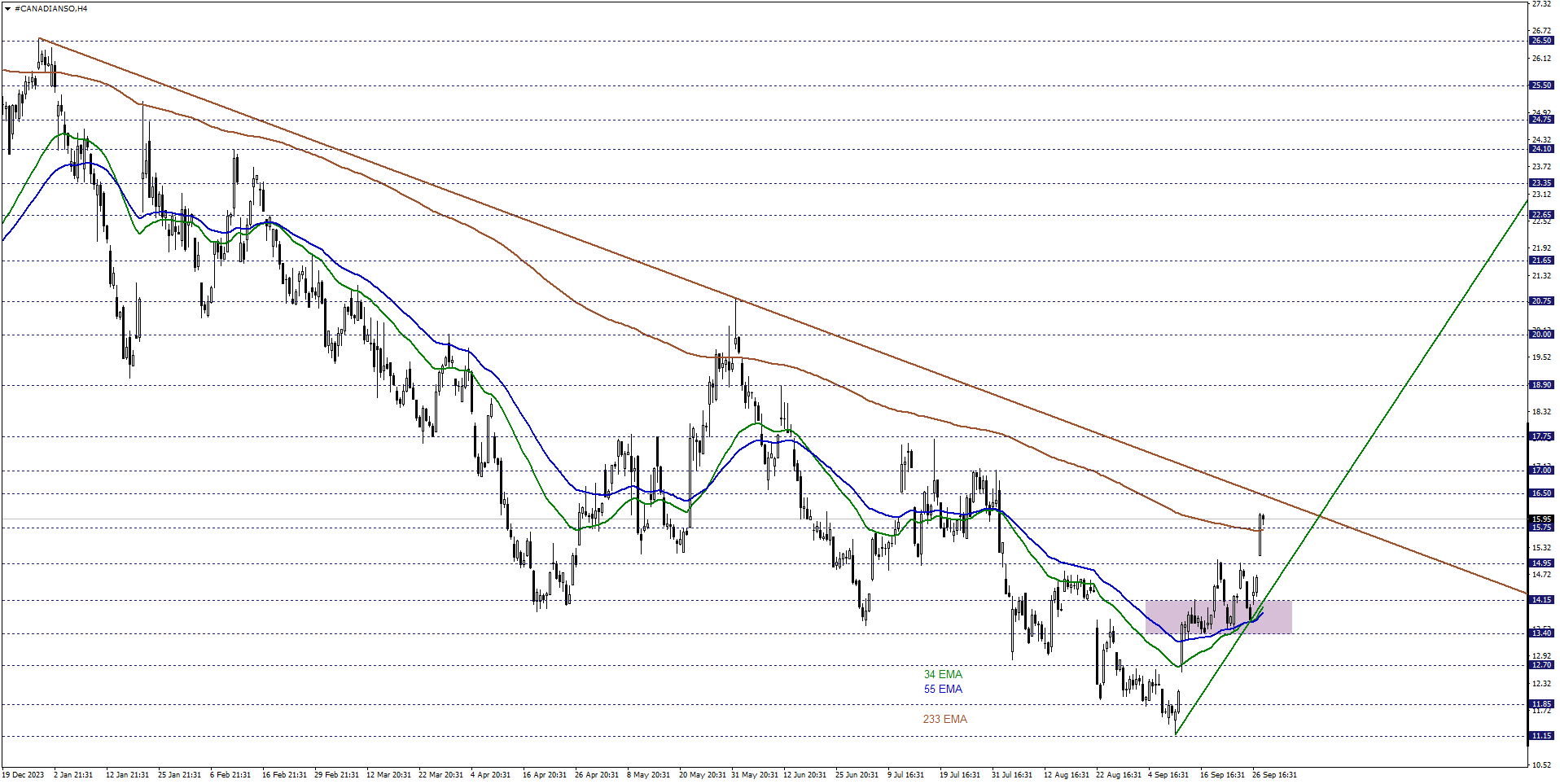Click the 23.35 horizontal level price tag
This screenshot has height=784, width=1560.
[x=1541, y=183]
